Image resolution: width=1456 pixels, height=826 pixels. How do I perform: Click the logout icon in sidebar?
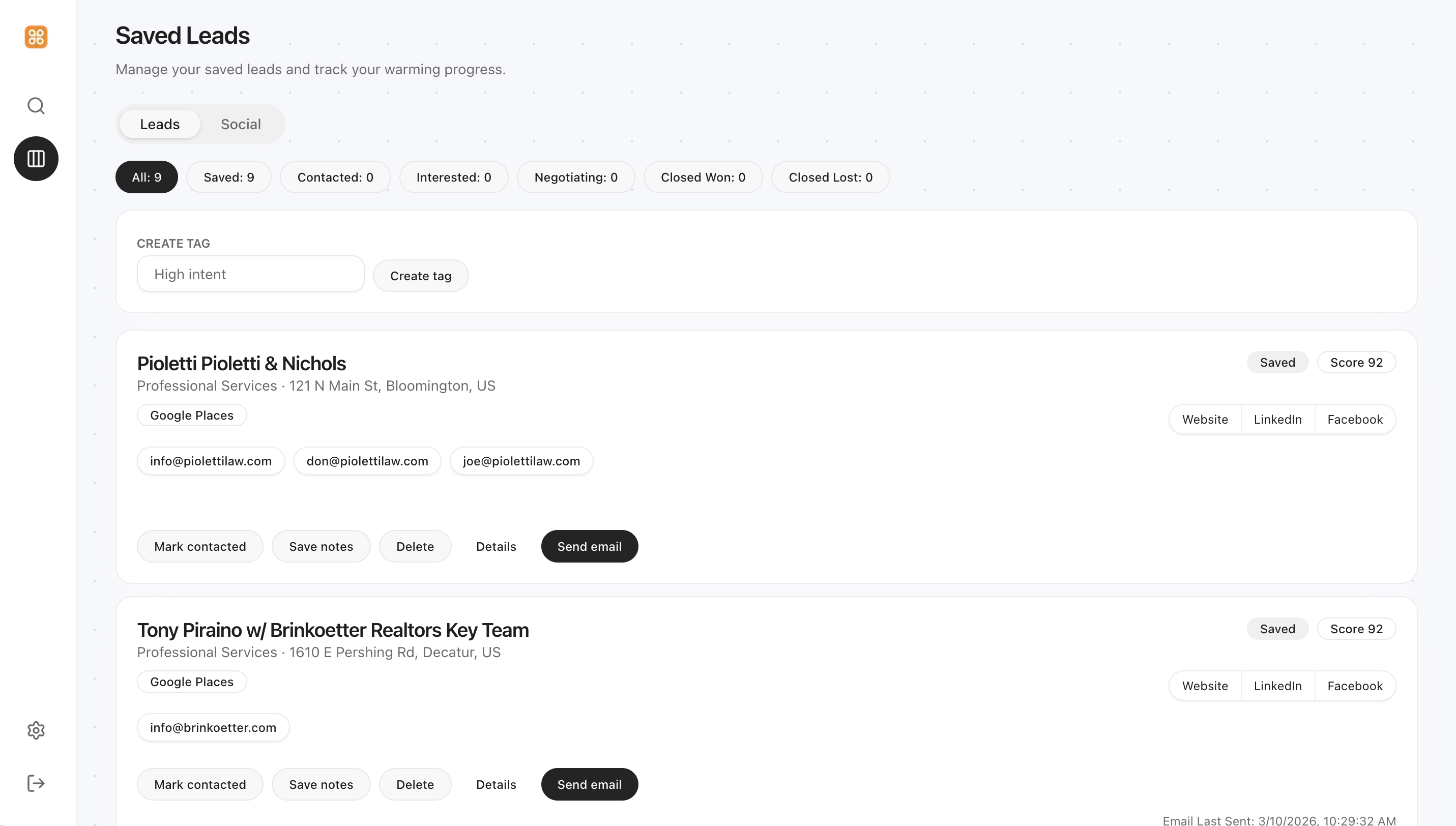click(x=36, y=783)
